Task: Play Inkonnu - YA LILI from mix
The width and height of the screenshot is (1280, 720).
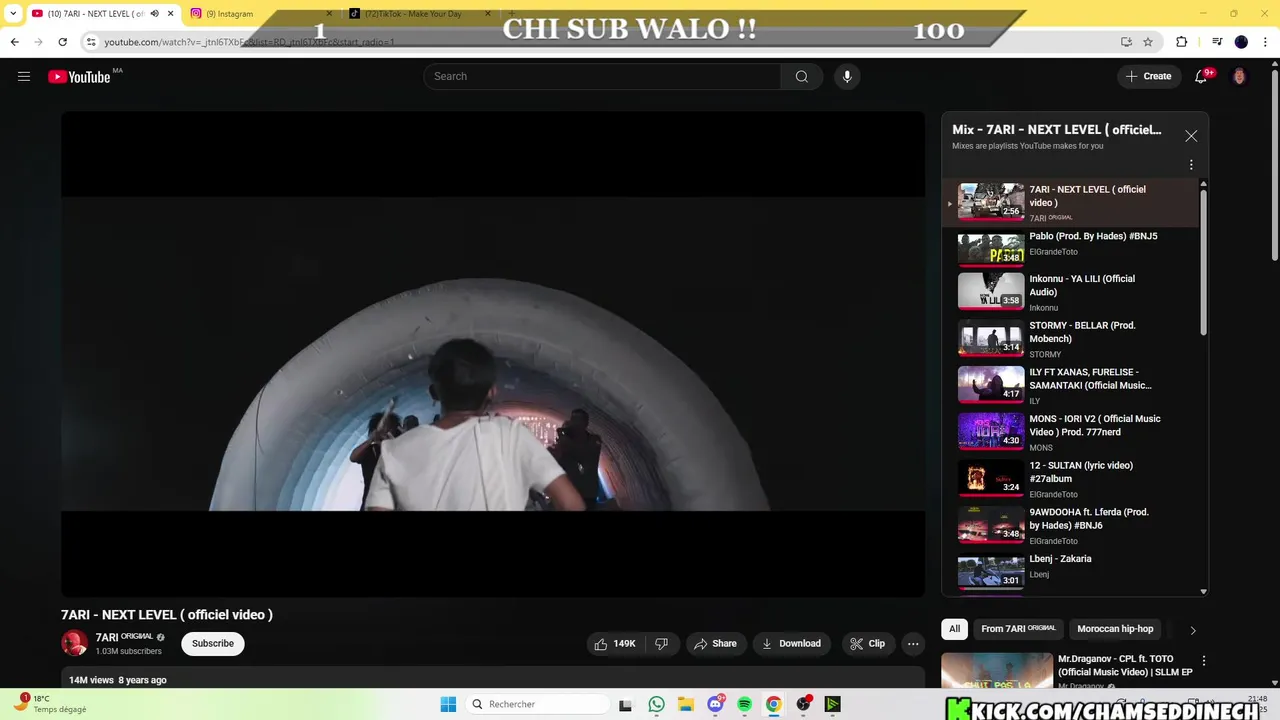Action: [x=1070, y=293]
